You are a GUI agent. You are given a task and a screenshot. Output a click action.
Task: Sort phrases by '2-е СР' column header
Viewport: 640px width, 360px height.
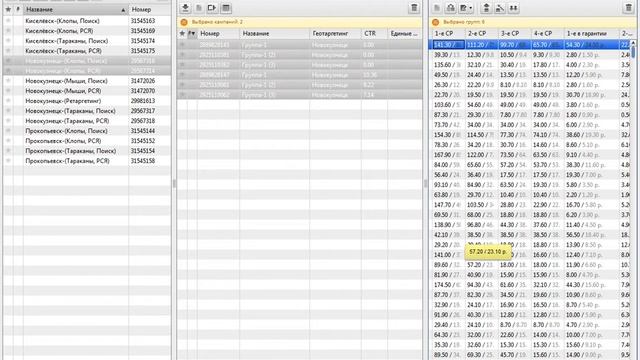(x=482, y=33)
